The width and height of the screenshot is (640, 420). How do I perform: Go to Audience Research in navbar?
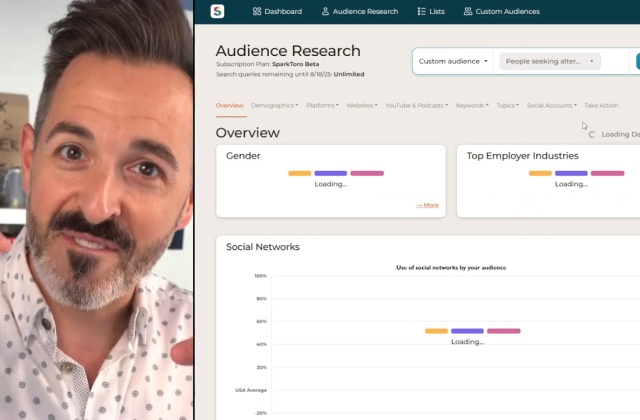[x=360, y=11]
